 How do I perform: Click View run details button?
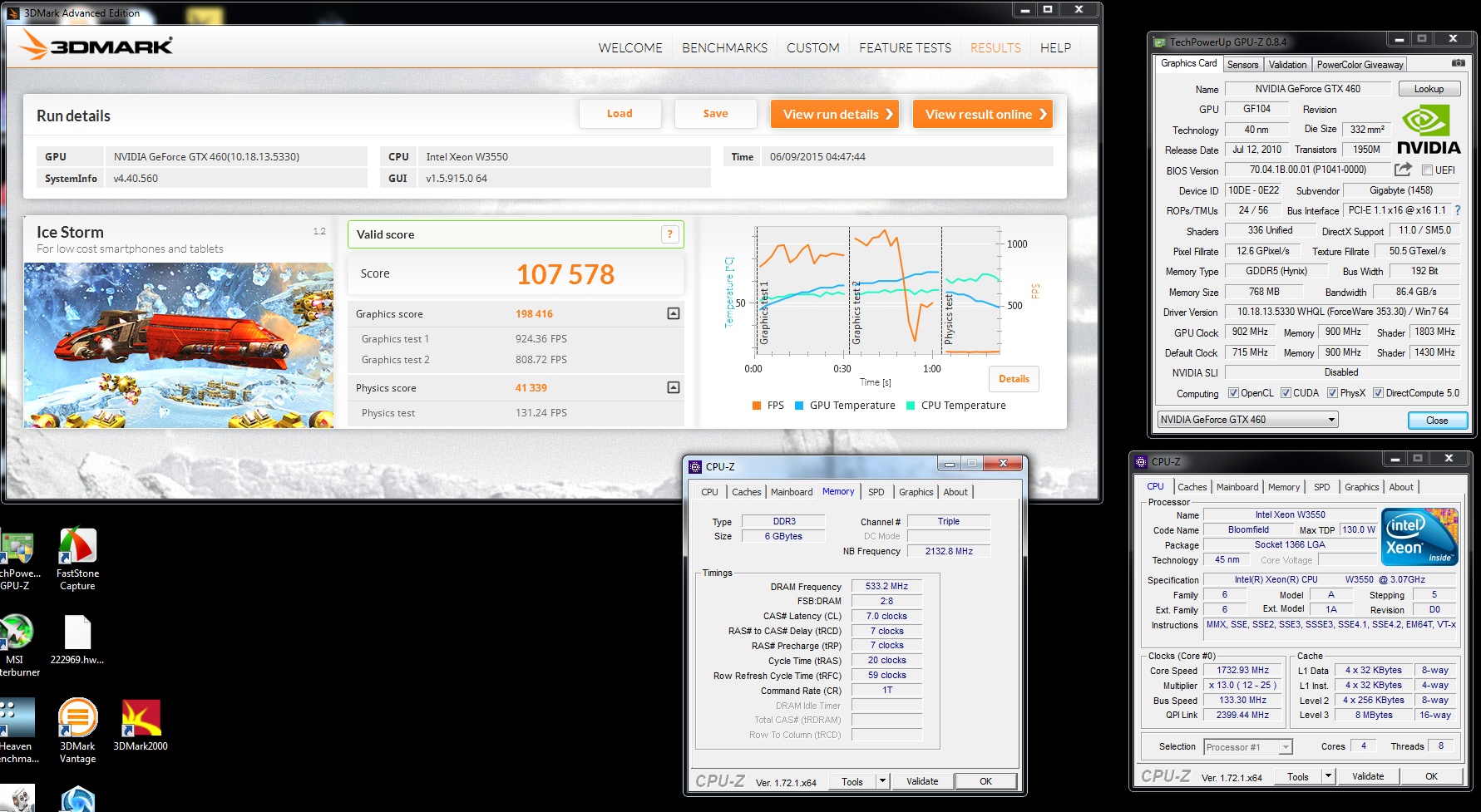tap(836, 114)
